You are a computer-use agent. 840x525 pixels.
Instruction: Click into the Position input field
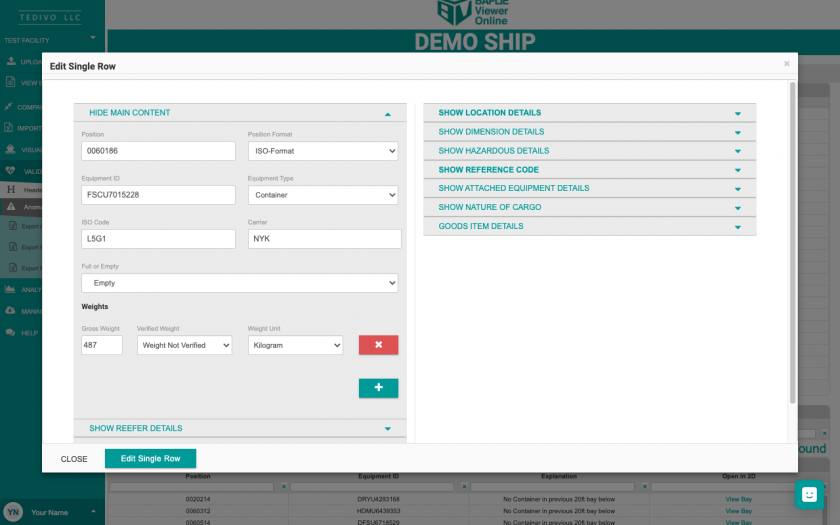click(x=158, y=151)
